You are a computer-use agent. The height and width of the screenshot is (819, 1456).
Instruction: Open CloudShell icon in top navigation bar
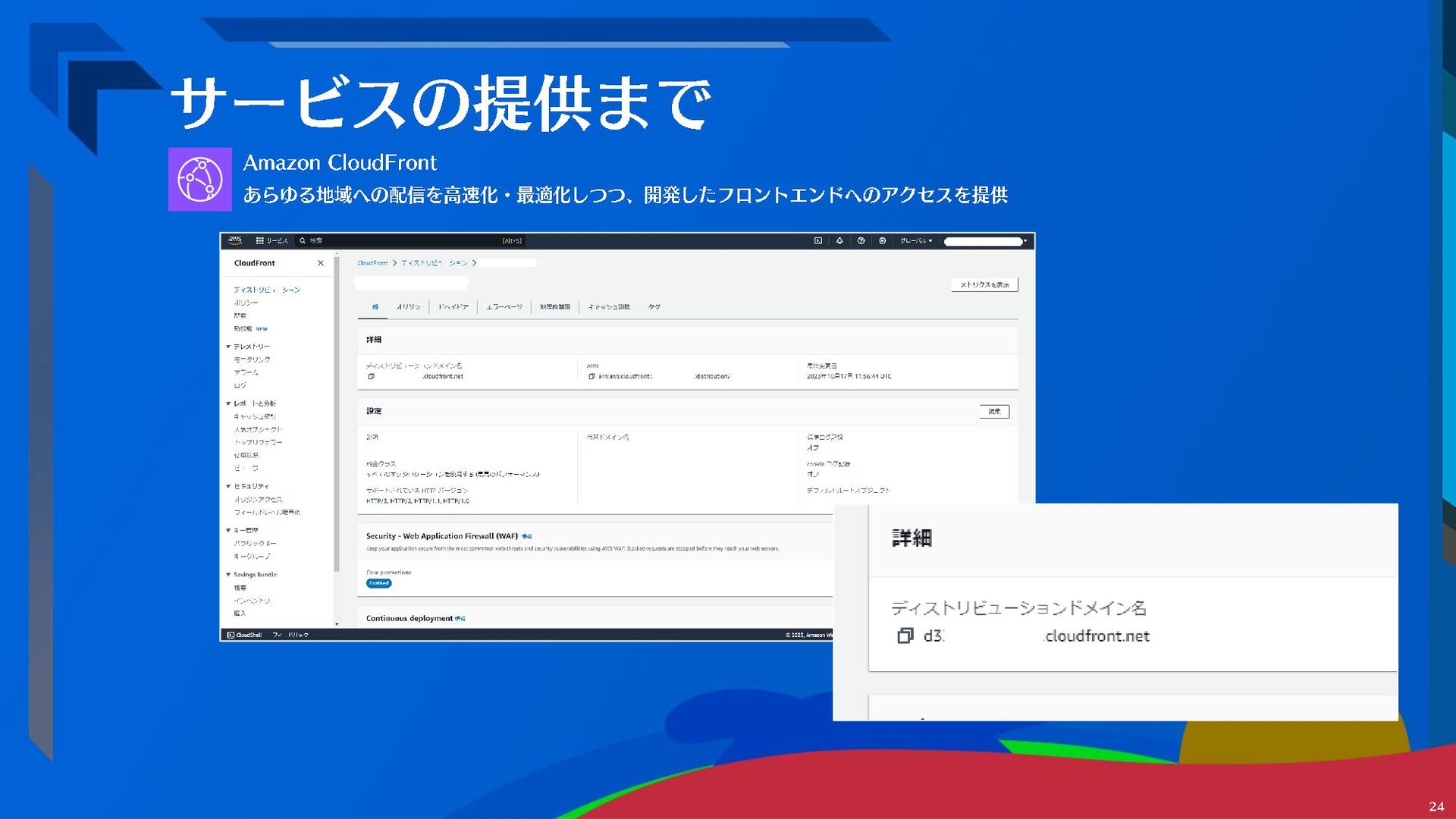click(817, 240)
